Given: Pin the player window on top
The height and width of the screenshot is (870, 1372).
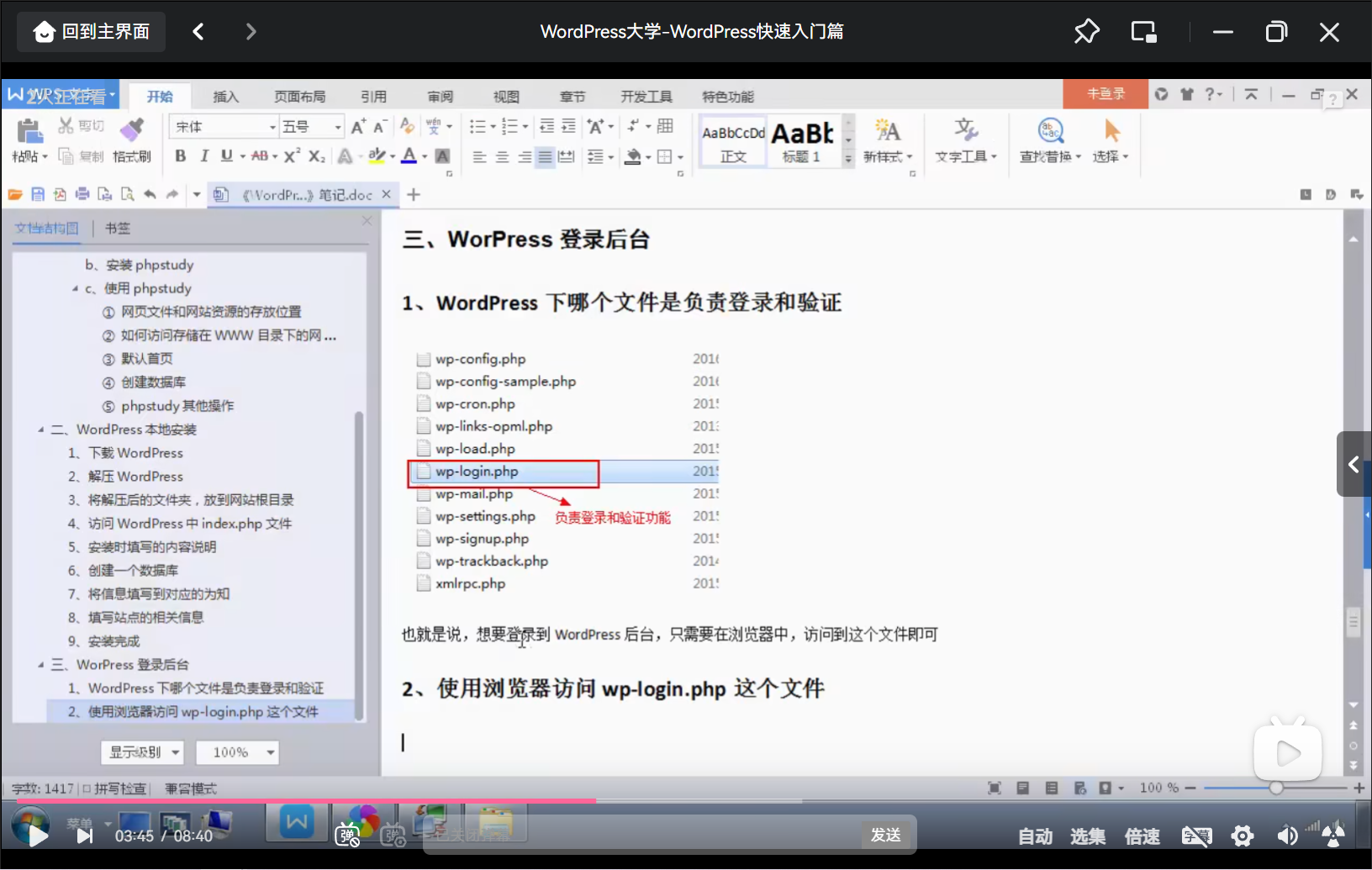Looking at the screenshot, I should tap(1086, 32).
